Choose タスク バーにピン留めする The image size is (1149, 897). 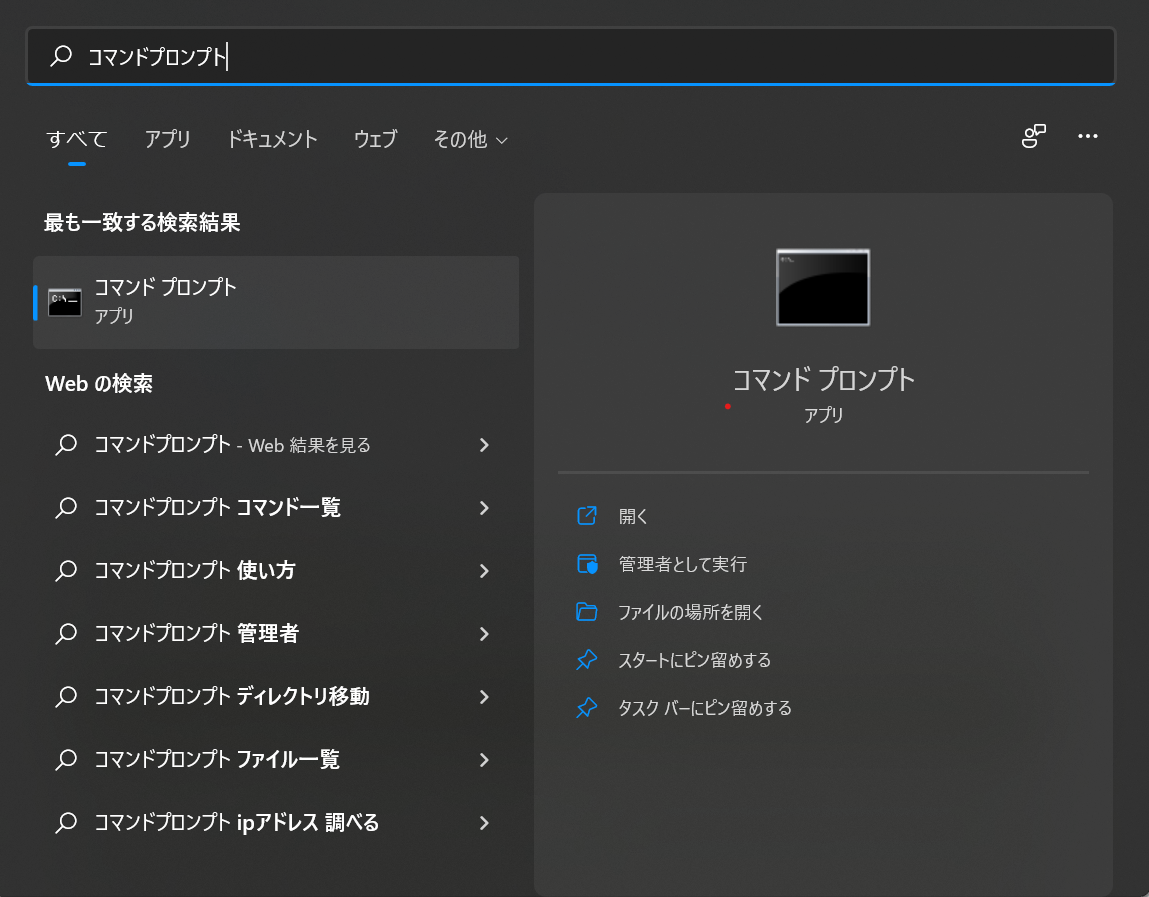click(705, 709)
